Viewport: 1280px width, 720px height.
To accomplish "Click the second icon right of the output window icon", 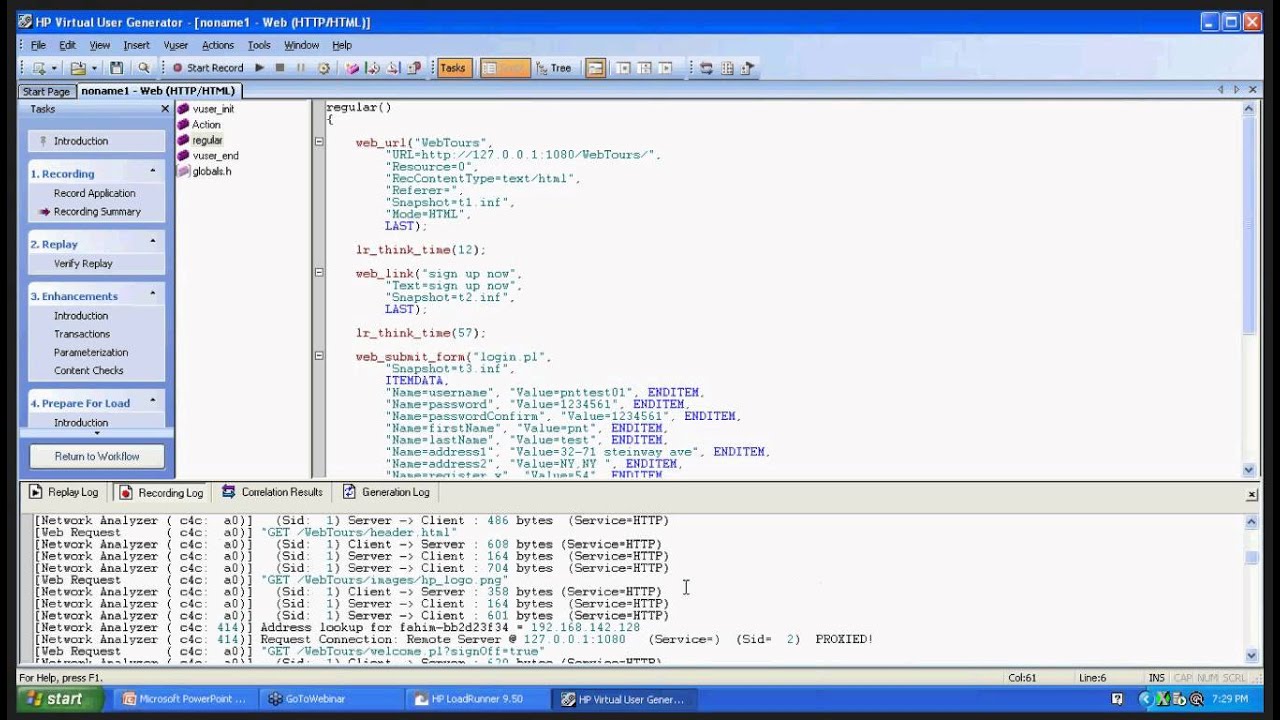I will pos(644,68).
